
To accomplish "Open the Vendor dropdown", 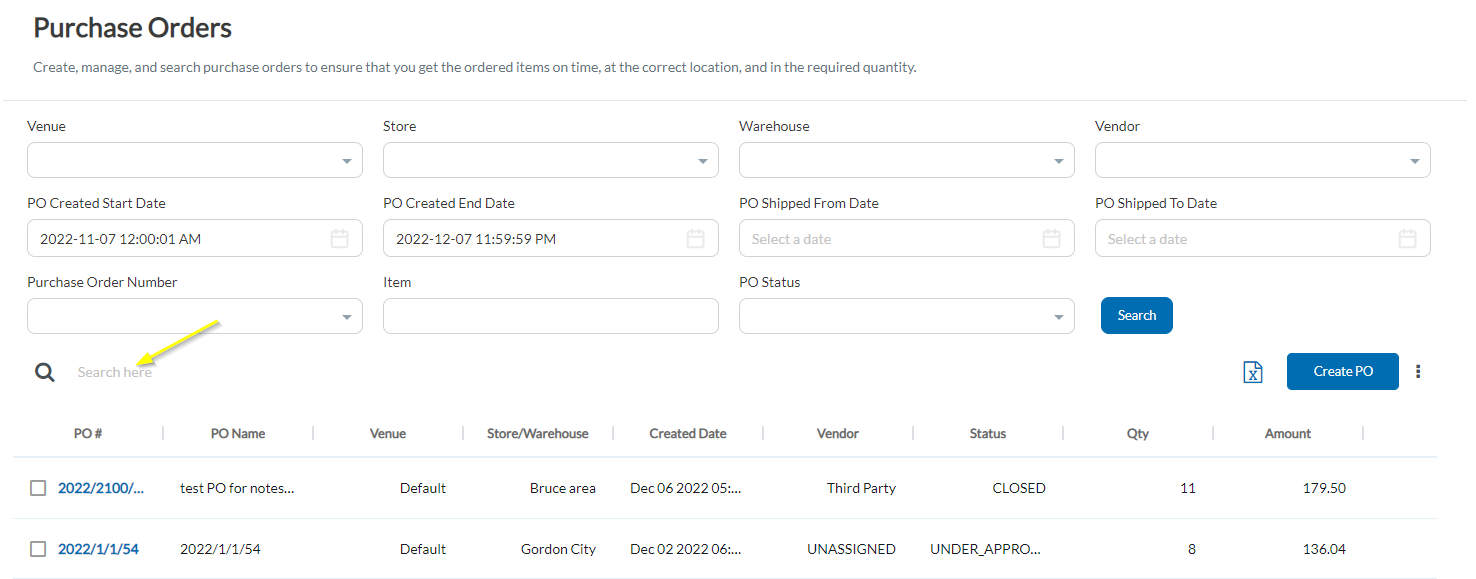I will coord(1415,160).
